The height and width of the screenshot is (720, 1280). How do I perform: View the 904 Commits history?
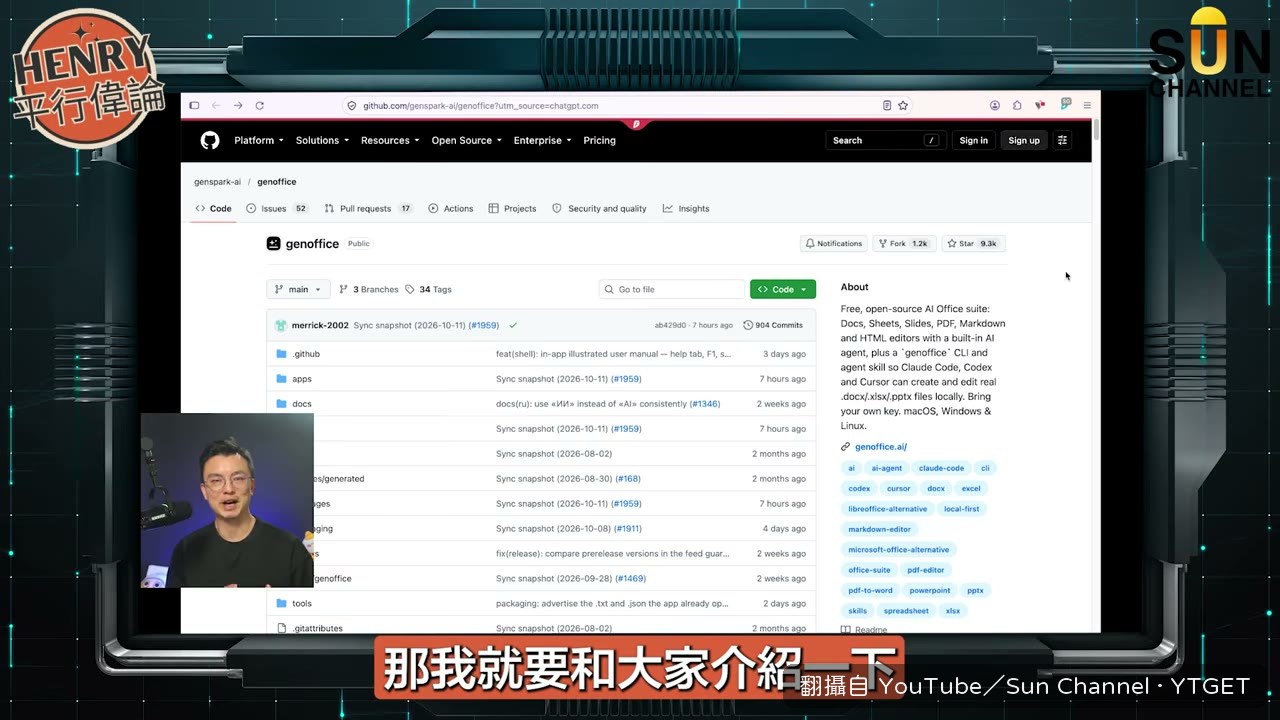pos(773,325)
